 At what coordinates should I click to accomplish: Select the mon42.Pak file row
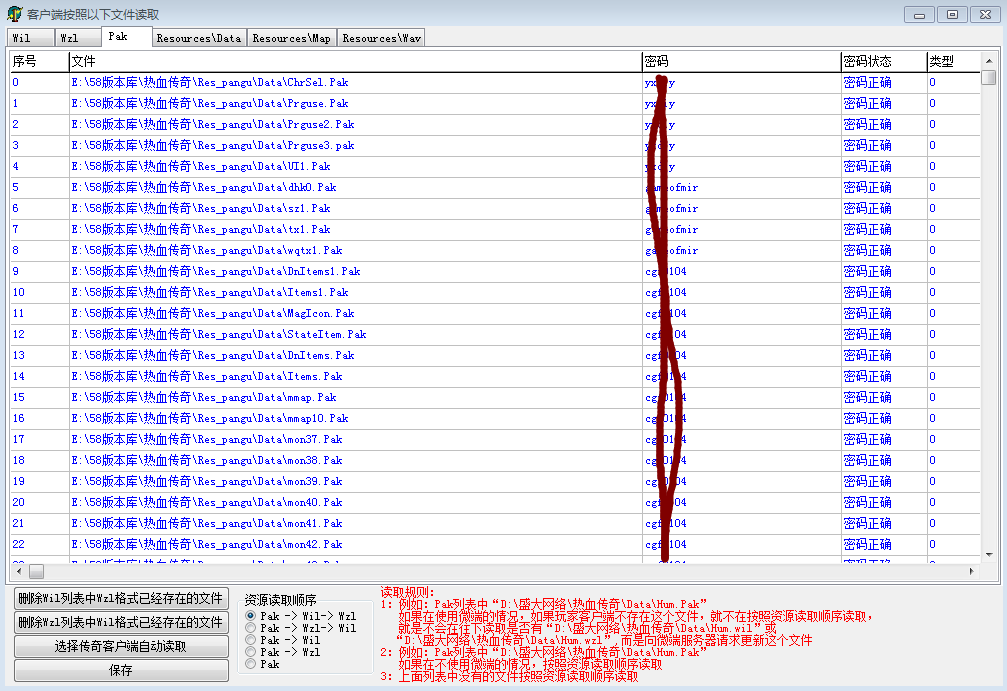pos(495,544)
